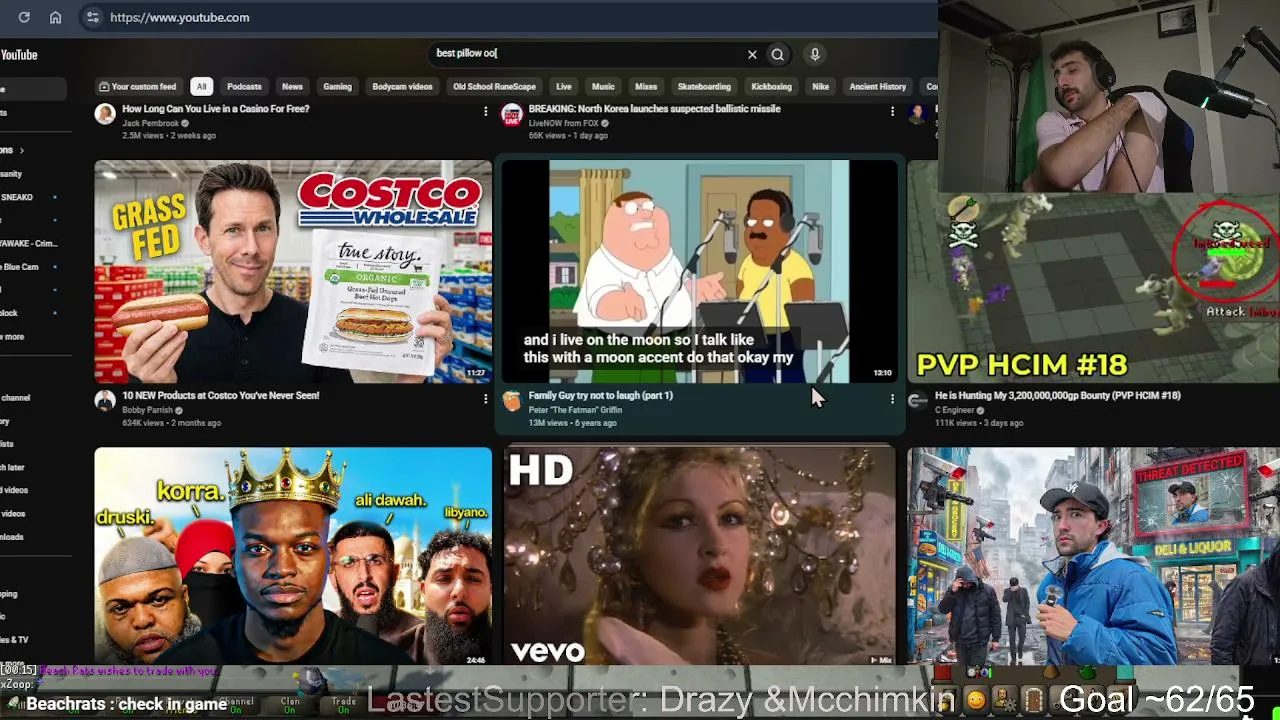1280x720 pixels.
Task: Visit the C Engineer channel name
Action: (x=954, y=410)
